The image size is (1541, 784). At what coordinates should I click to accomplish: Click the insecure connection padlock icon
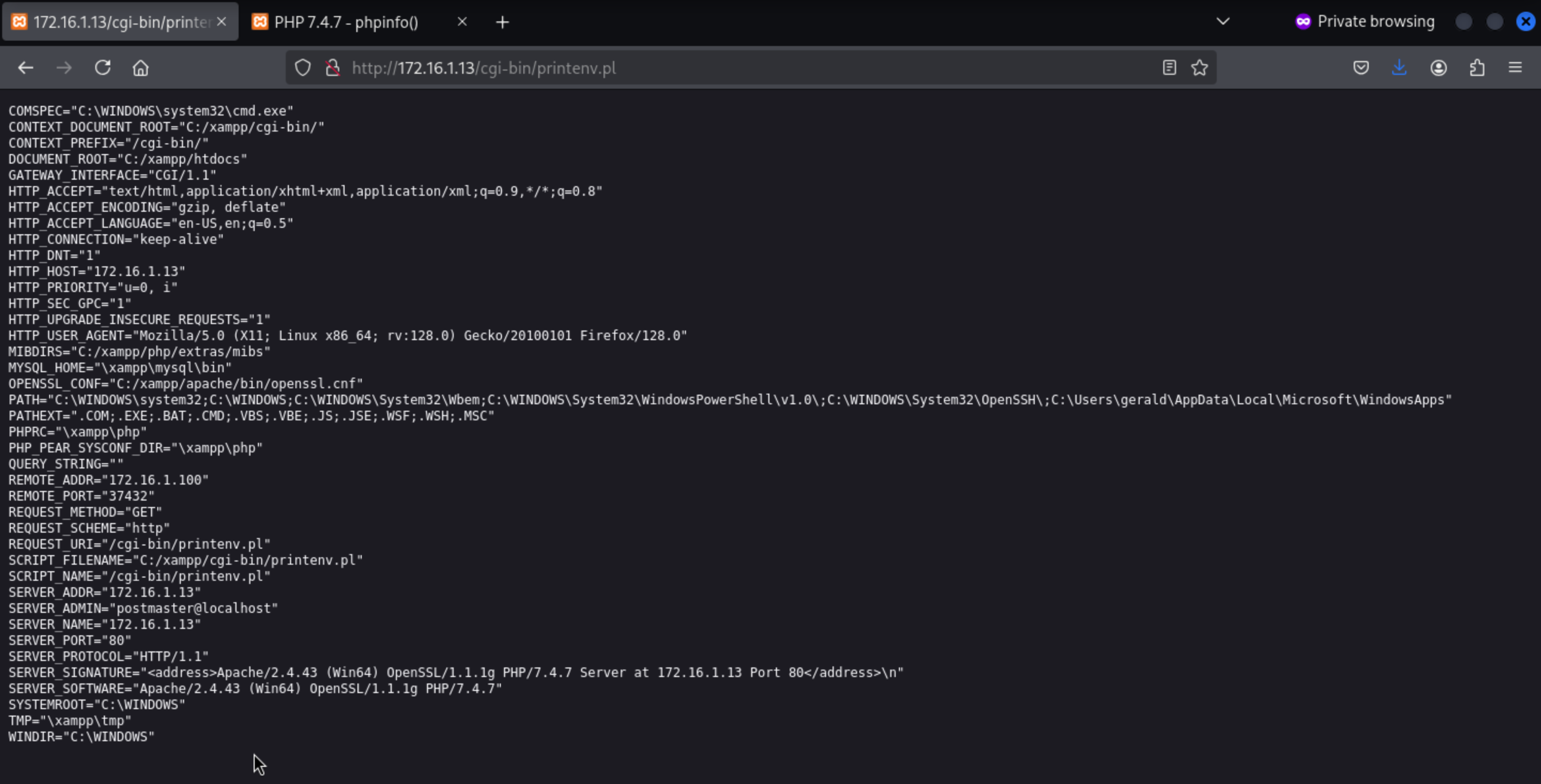tap(333, 67)
